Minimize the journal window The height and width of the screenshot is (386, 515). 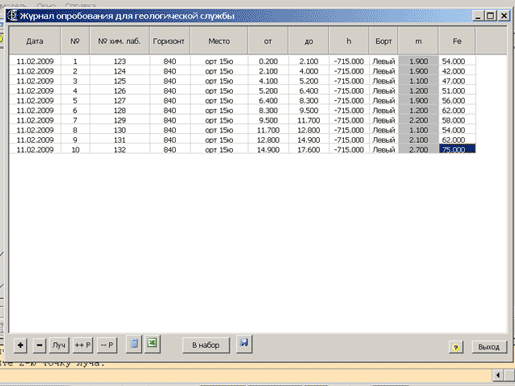click(x=478, y=16)
